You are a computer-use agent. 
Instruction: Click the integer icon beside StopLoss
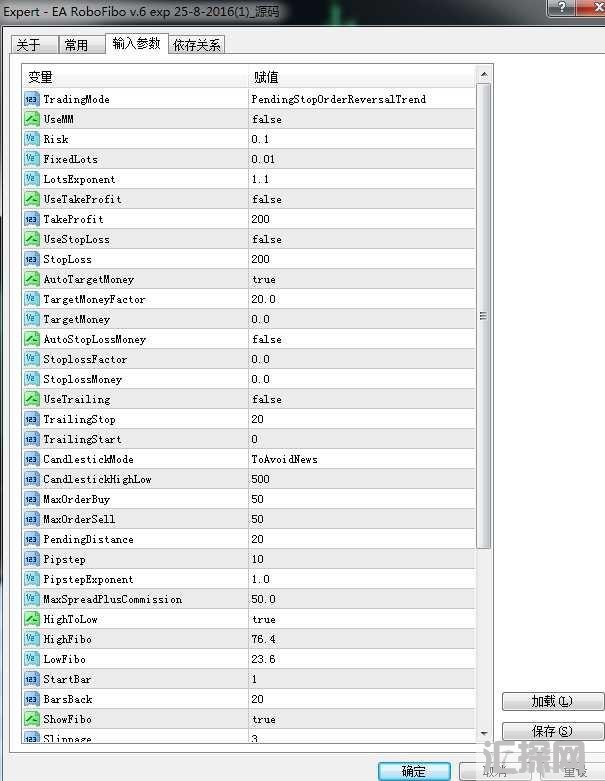(31, 259)
